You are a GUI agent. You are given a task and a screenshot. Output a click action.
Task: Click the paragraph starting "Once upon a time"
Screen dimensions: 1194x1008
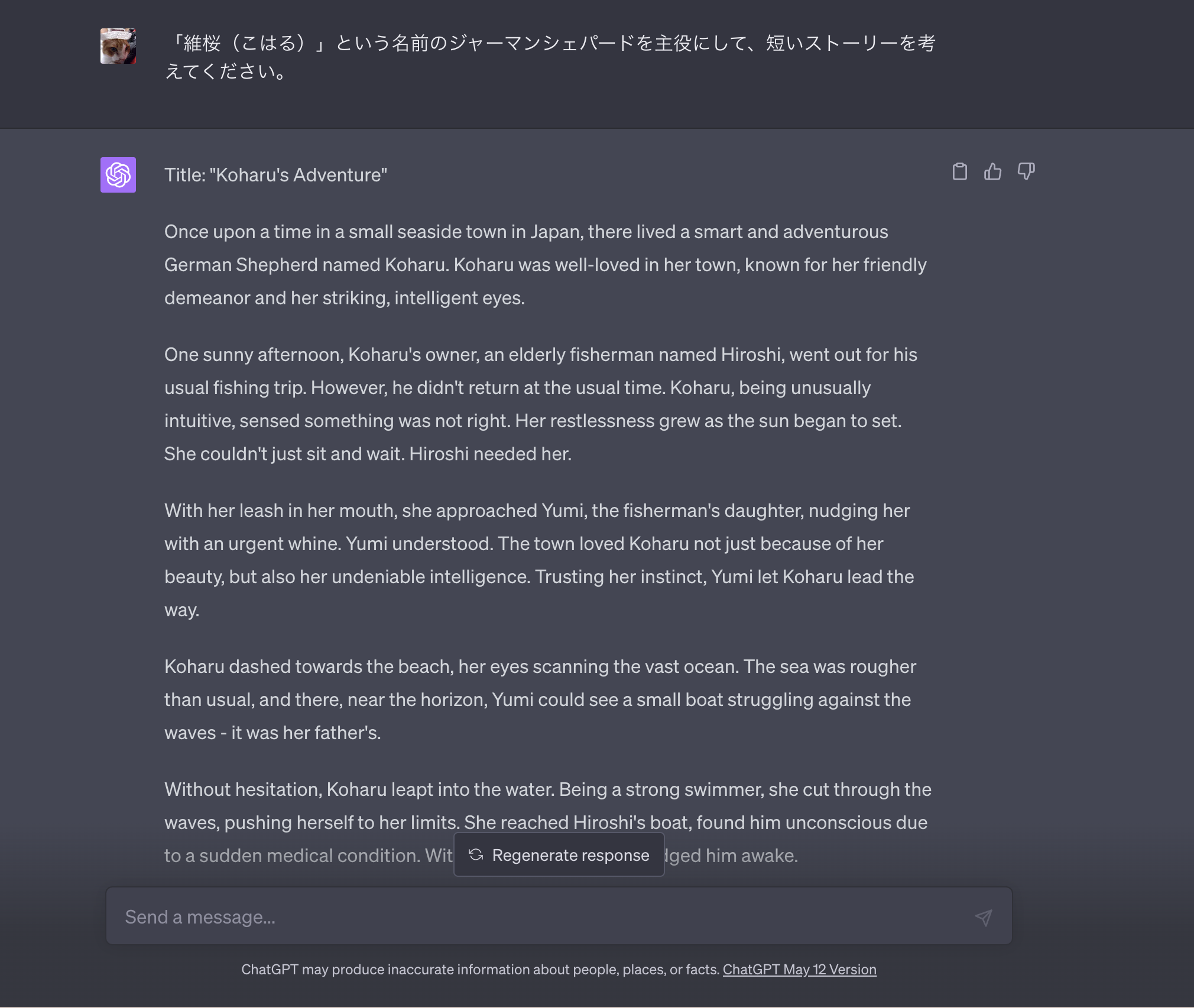pos(545,265)
